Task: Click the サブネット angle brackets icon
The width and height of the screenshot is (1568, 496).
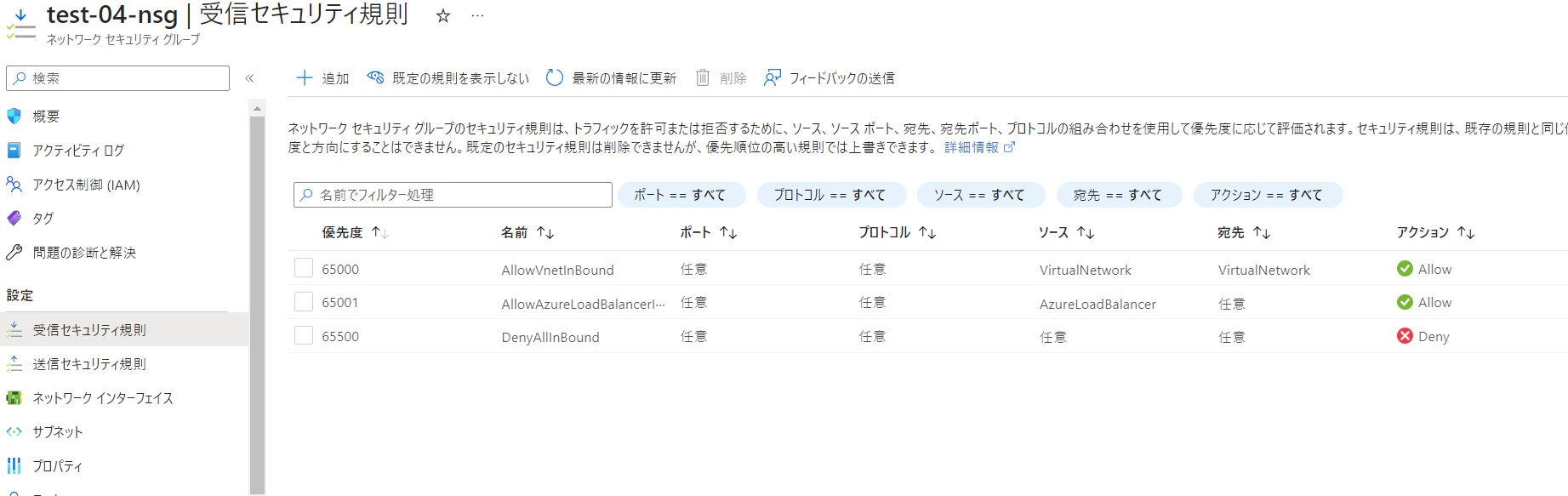Action: 14,431
